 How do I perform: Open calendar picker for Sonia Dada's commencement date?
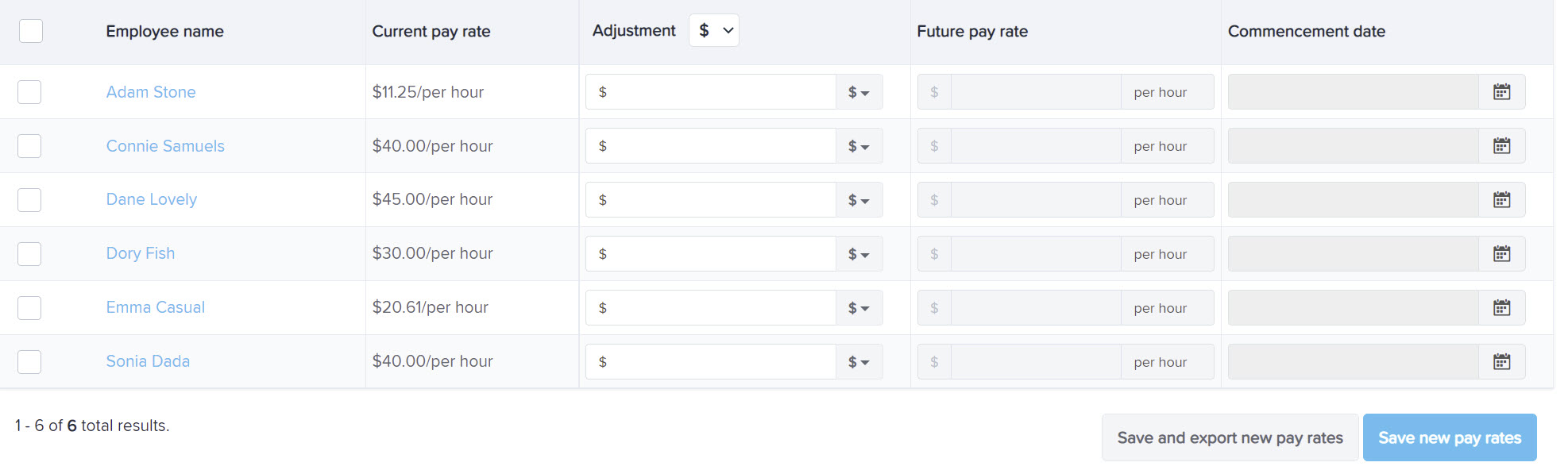[x=1501, y=362]
